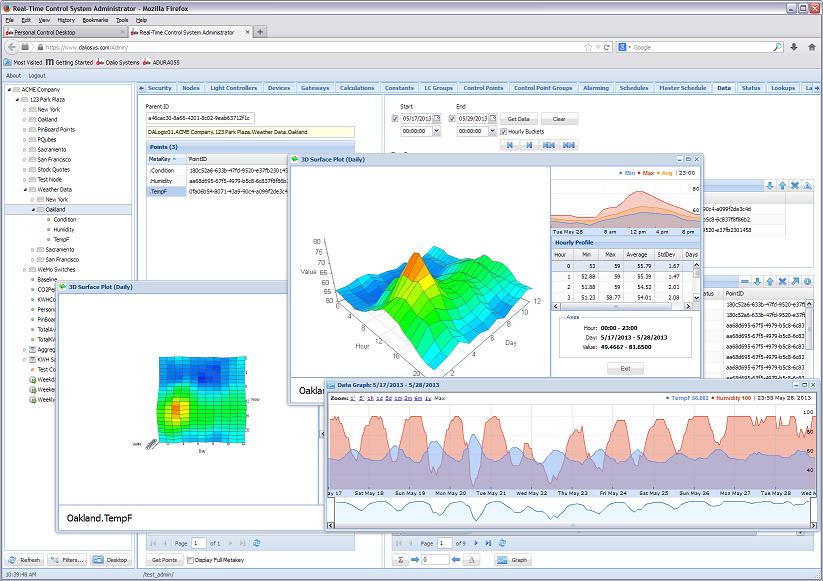Click the blue X delete icon above the 0c4-a099f2de3c4d row
Screen dimensions: 823x581
[795, 185]
